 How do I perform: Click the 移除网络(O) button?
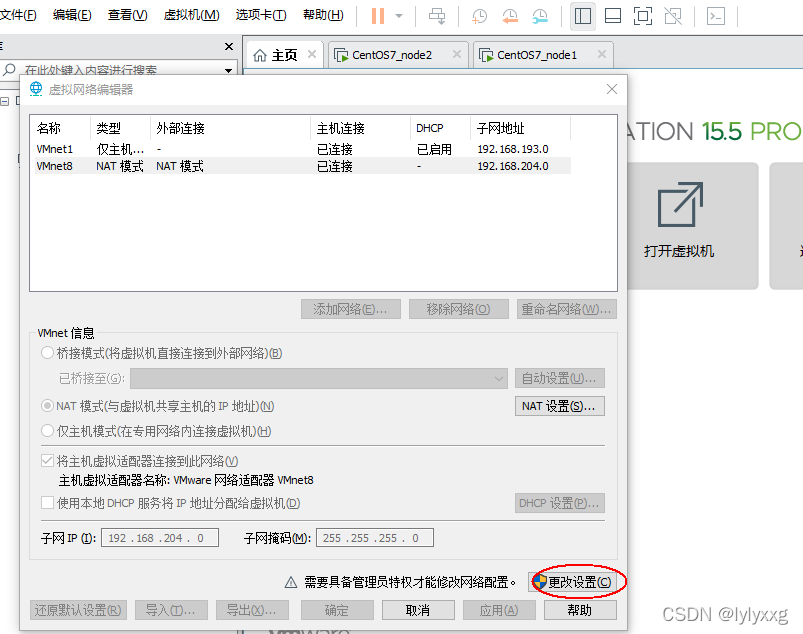click(x=458, y=309)
